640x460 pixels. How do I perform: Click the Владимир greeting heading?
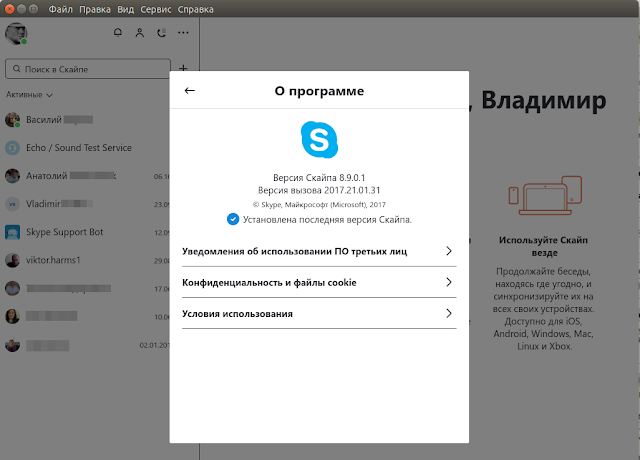tap(544, 100)
